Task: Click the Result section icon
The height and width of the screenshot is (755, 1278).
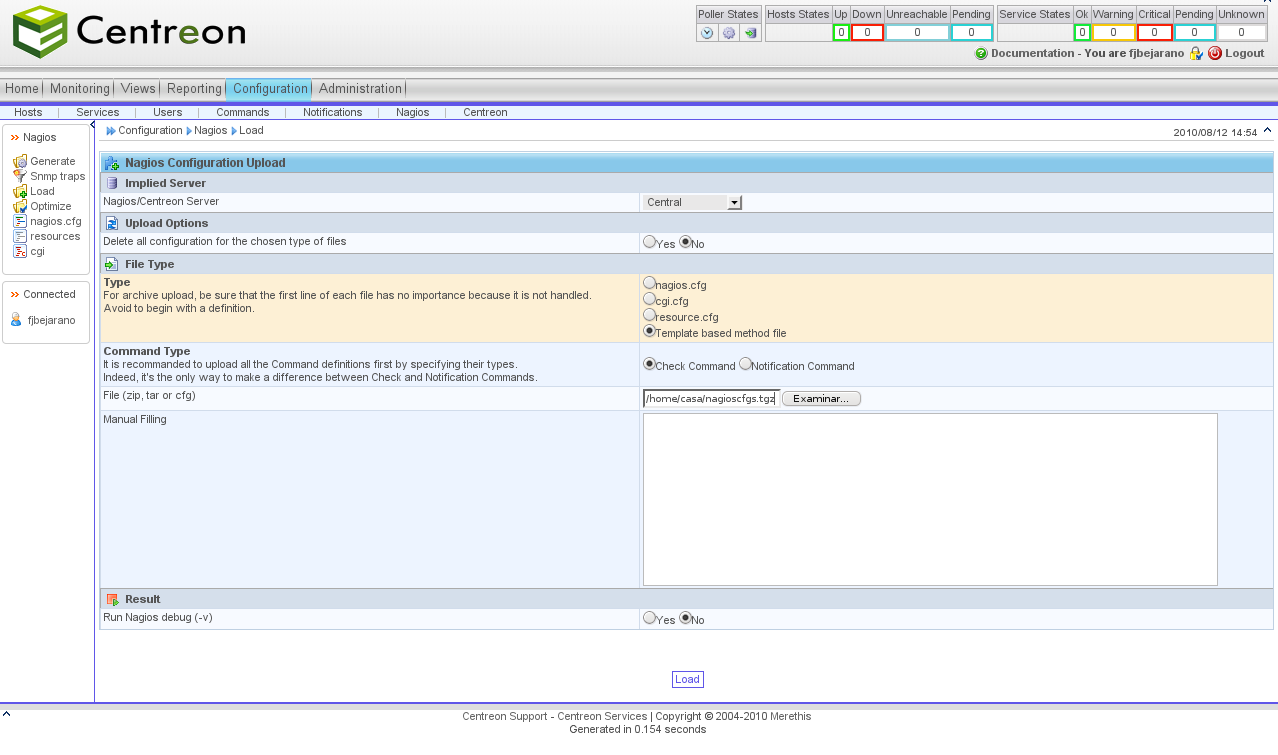Action: (x=112, y=599)
